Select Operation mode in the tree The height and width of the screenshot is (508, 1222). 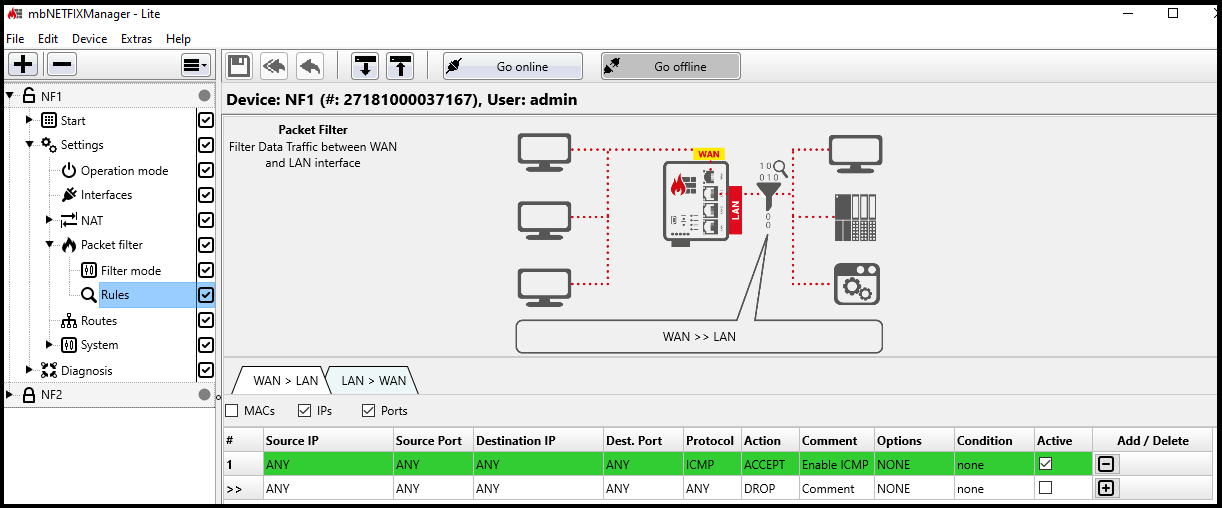coord(124,171)
